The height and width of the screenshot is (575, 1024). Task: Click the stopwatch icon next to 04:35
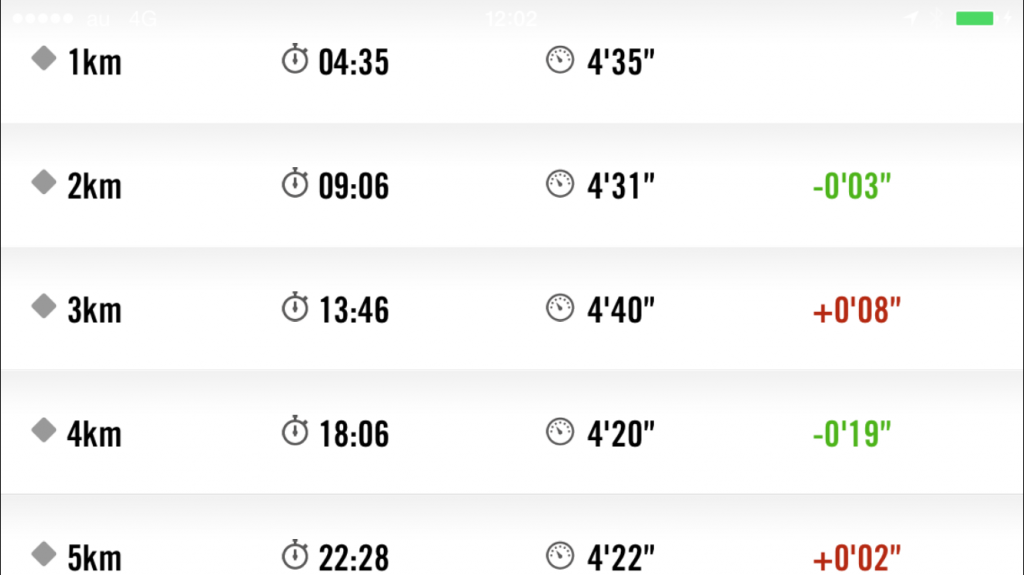tap(295, 59)
